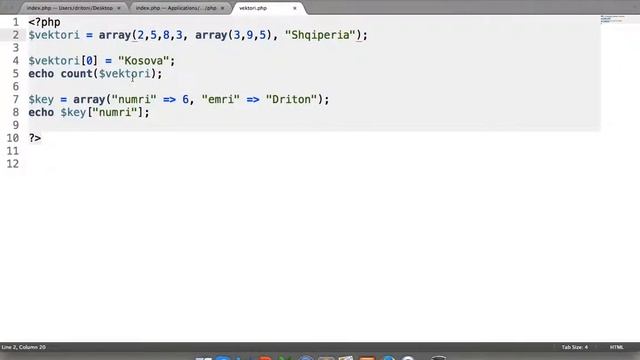Switch to the index.php Desktop tab
This screenshot has width=640, height=360.
pyautogui.click(x=69, y=8)
